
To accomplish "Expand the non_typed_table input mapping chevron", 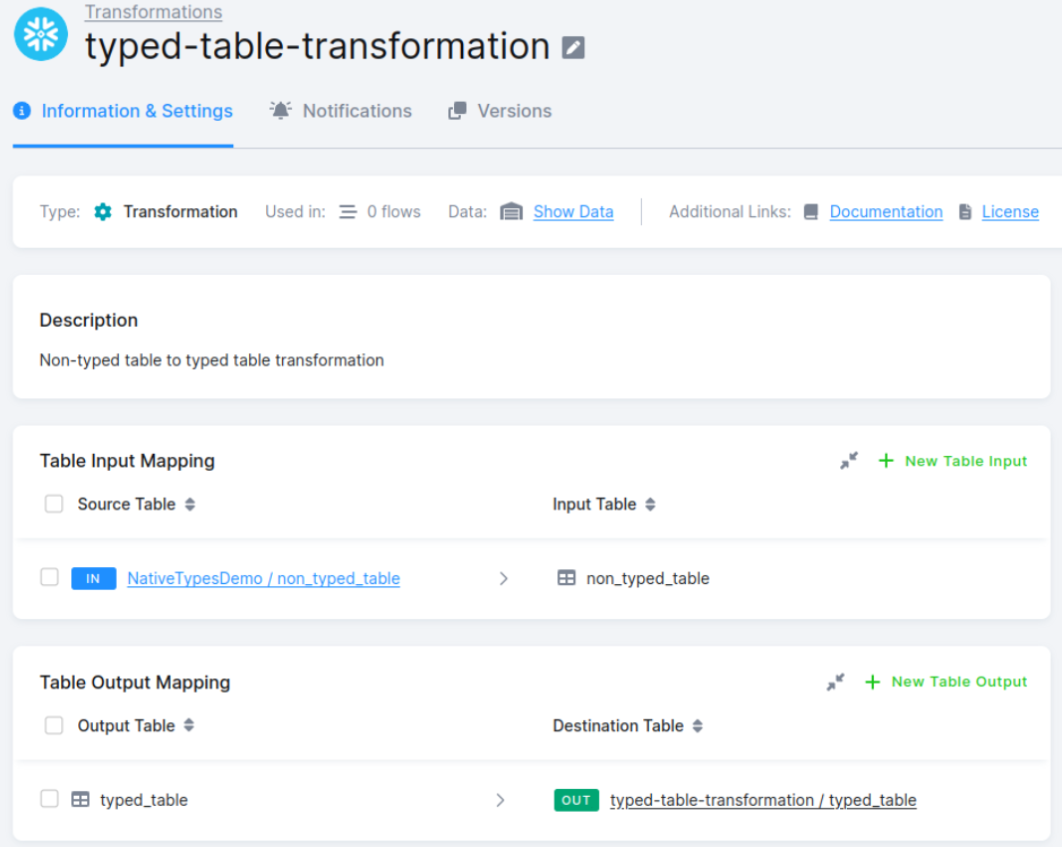I will click(x=503, y=578).
